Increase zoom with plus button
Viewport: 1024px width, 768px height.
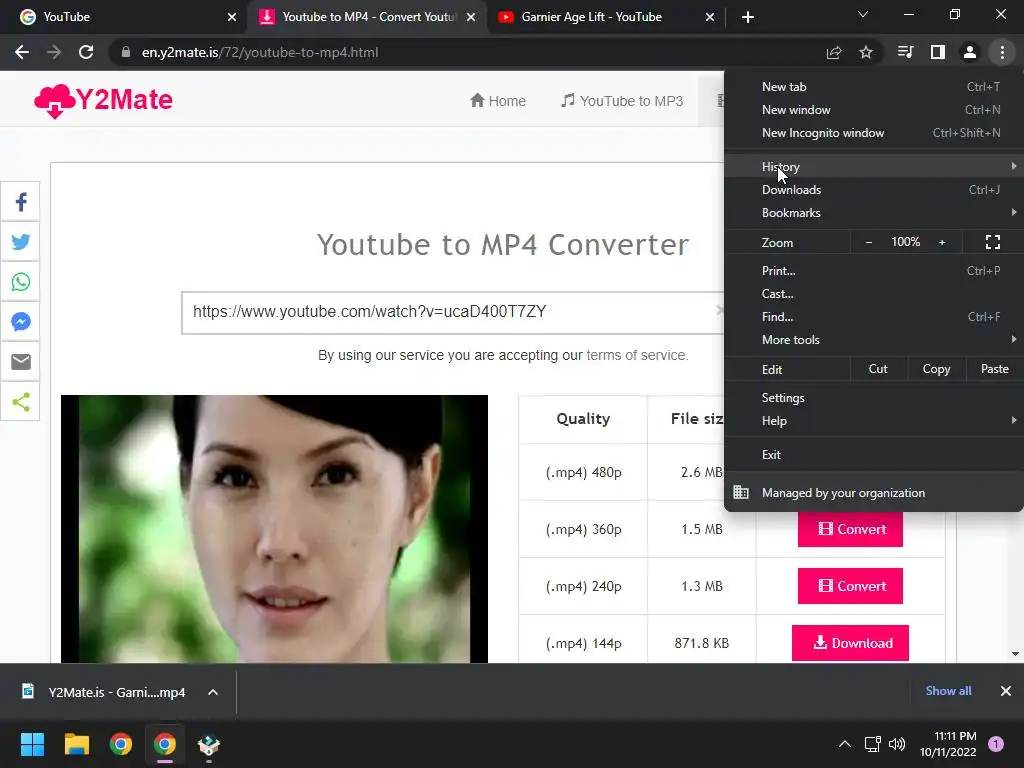click(942, 242)
